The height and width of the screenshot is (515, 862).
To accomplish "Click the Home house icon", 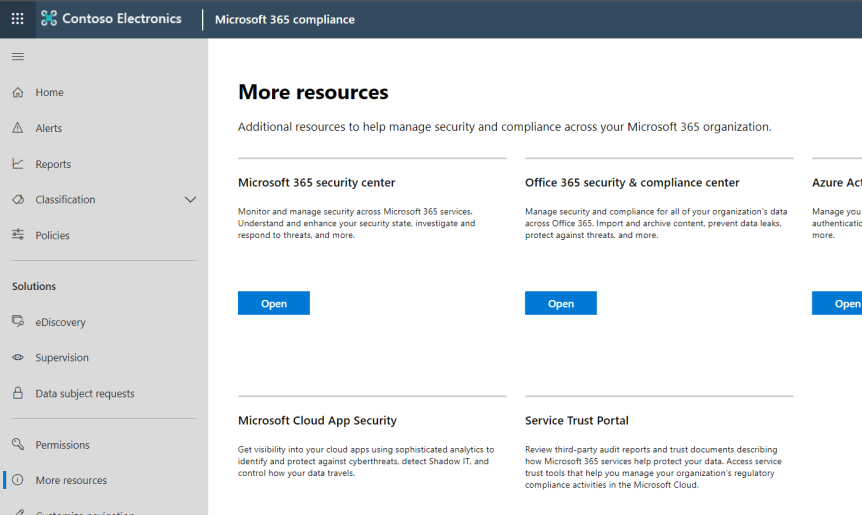I will [x=18, y=92].
